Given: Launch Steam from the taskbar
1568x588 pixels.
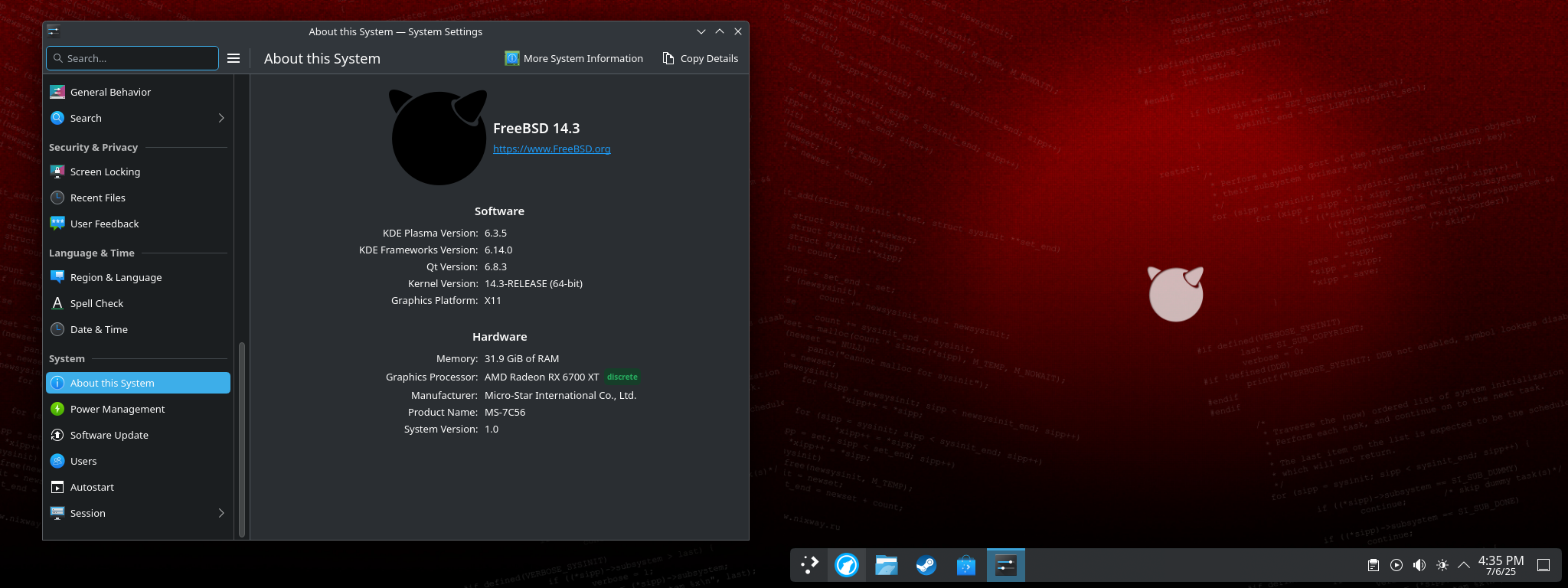Looking at the screenshot, I should click(x=926, y=565).
